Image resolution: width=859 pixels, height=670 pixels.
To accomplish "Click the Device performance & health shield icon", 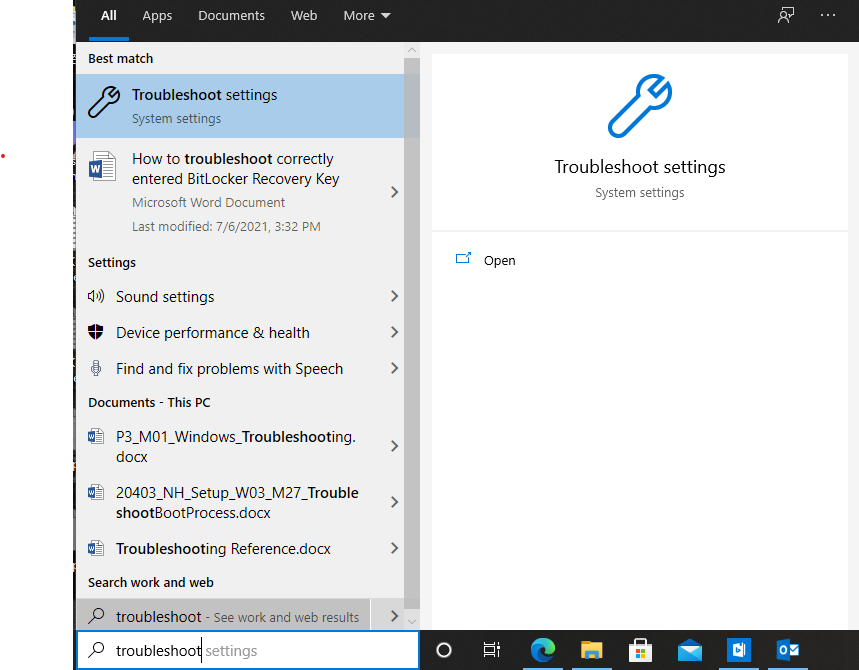I will (96, 332).
